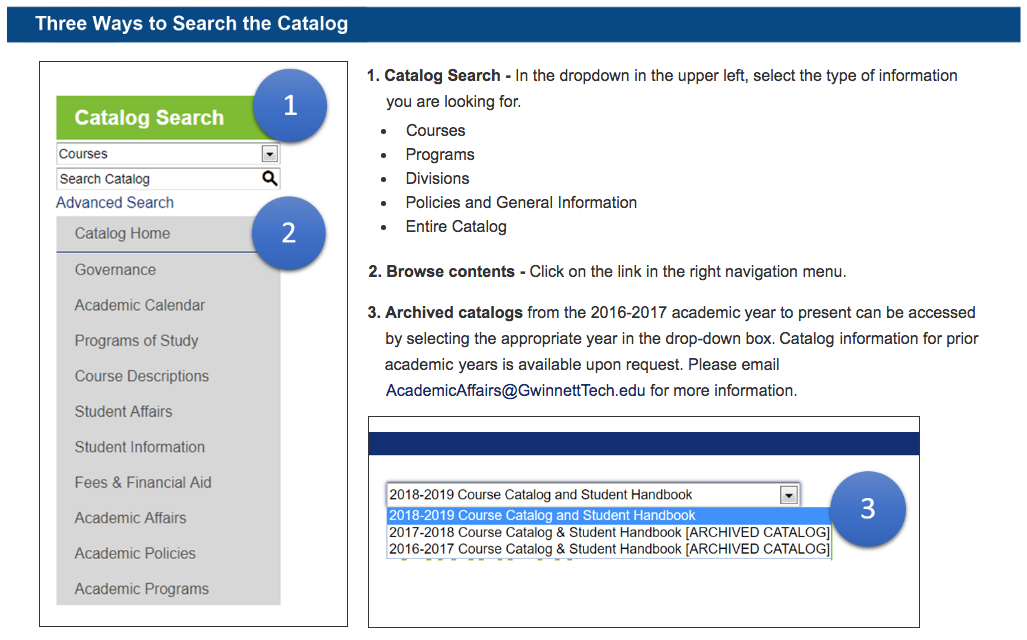Open Fees & Financial Aid page
Image resolution: width=1027 pixels, height=640 pixels.
[x=143, y=483]
